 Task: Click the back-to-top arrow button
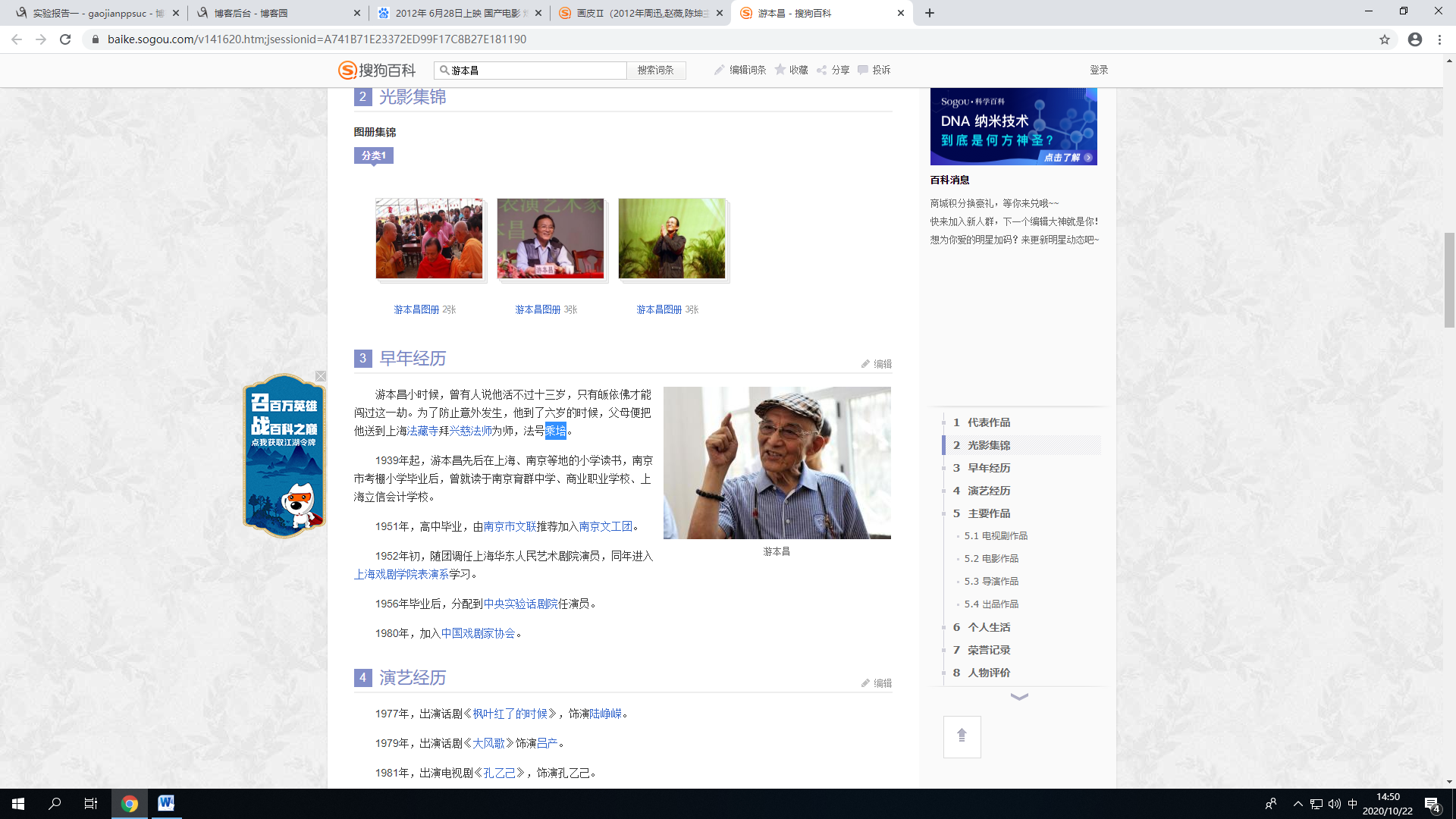pyautogui.click(x=962, y=736)
